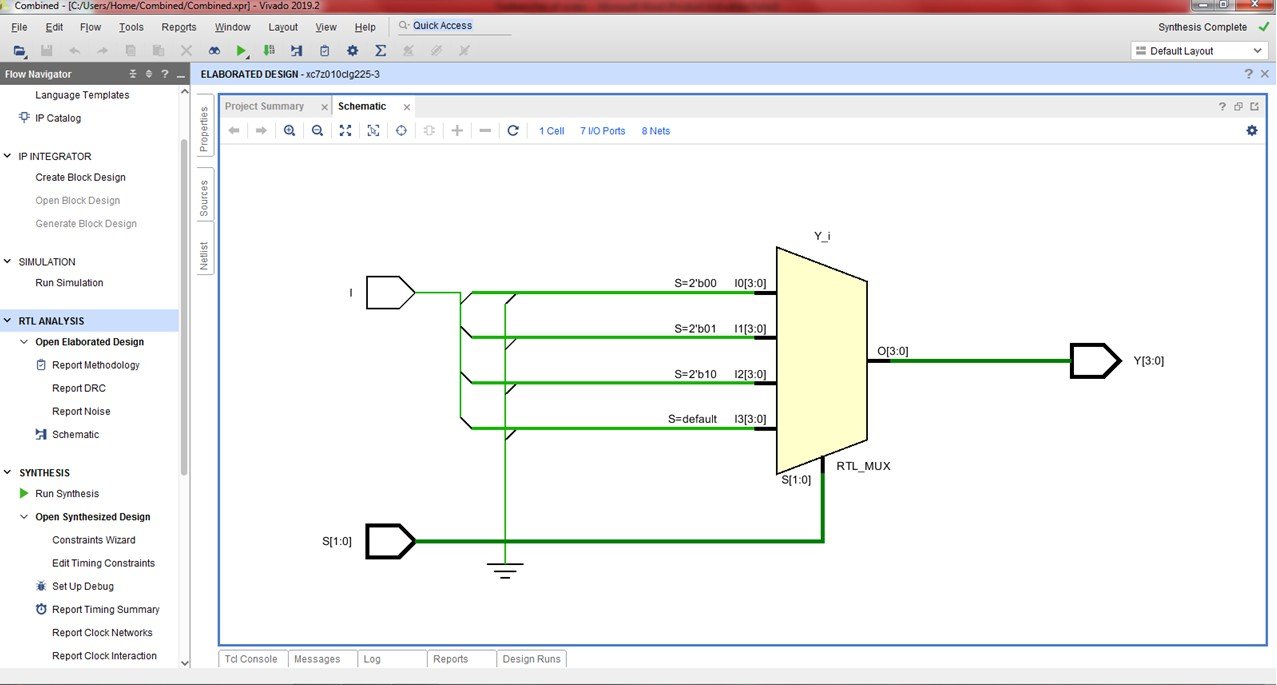Click the Expand All icon in Flow Navigator
The height and width of the screenshot is (685, 1277).
(x=149, y=74)
